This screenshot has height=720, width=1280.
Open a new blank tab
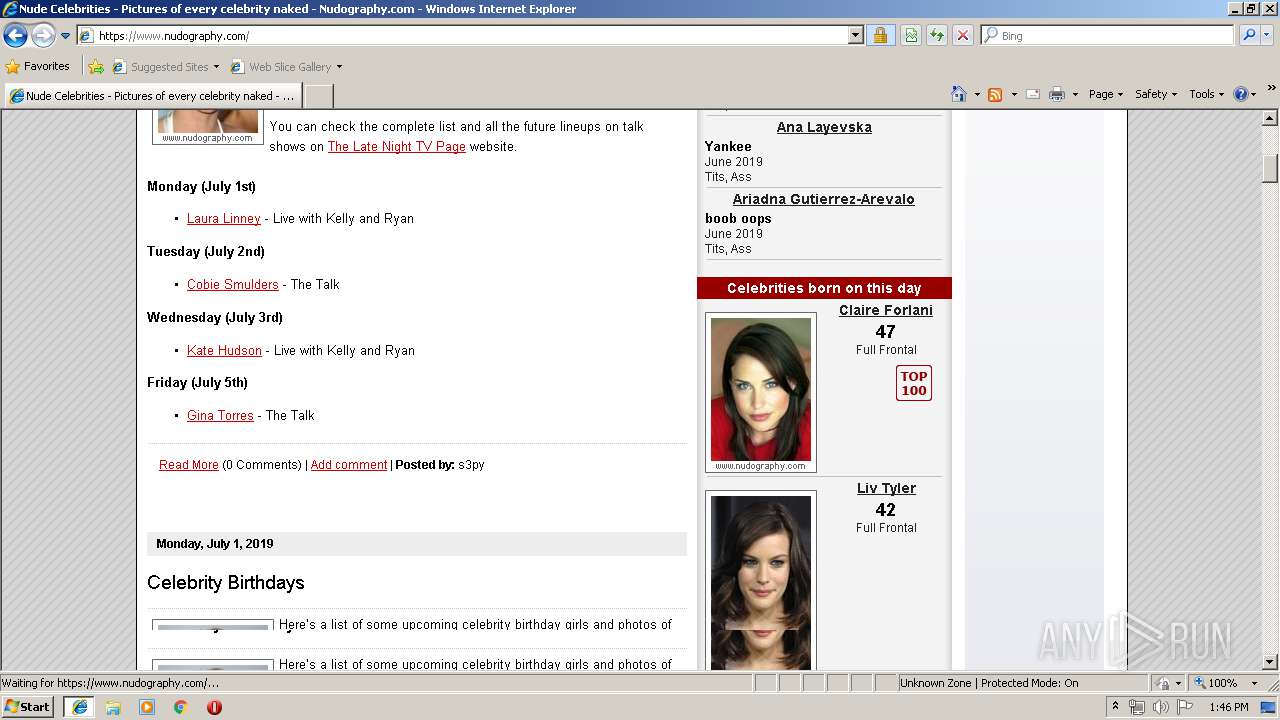[318, 96]
